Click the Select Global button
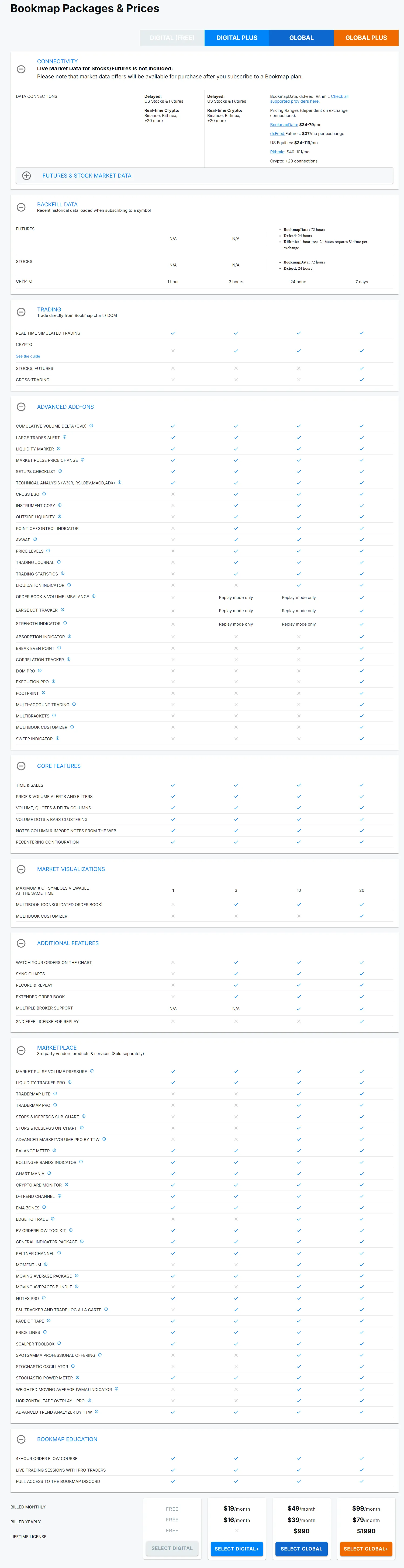Viewport: 404px width, 1568px height. (302, 1549)
